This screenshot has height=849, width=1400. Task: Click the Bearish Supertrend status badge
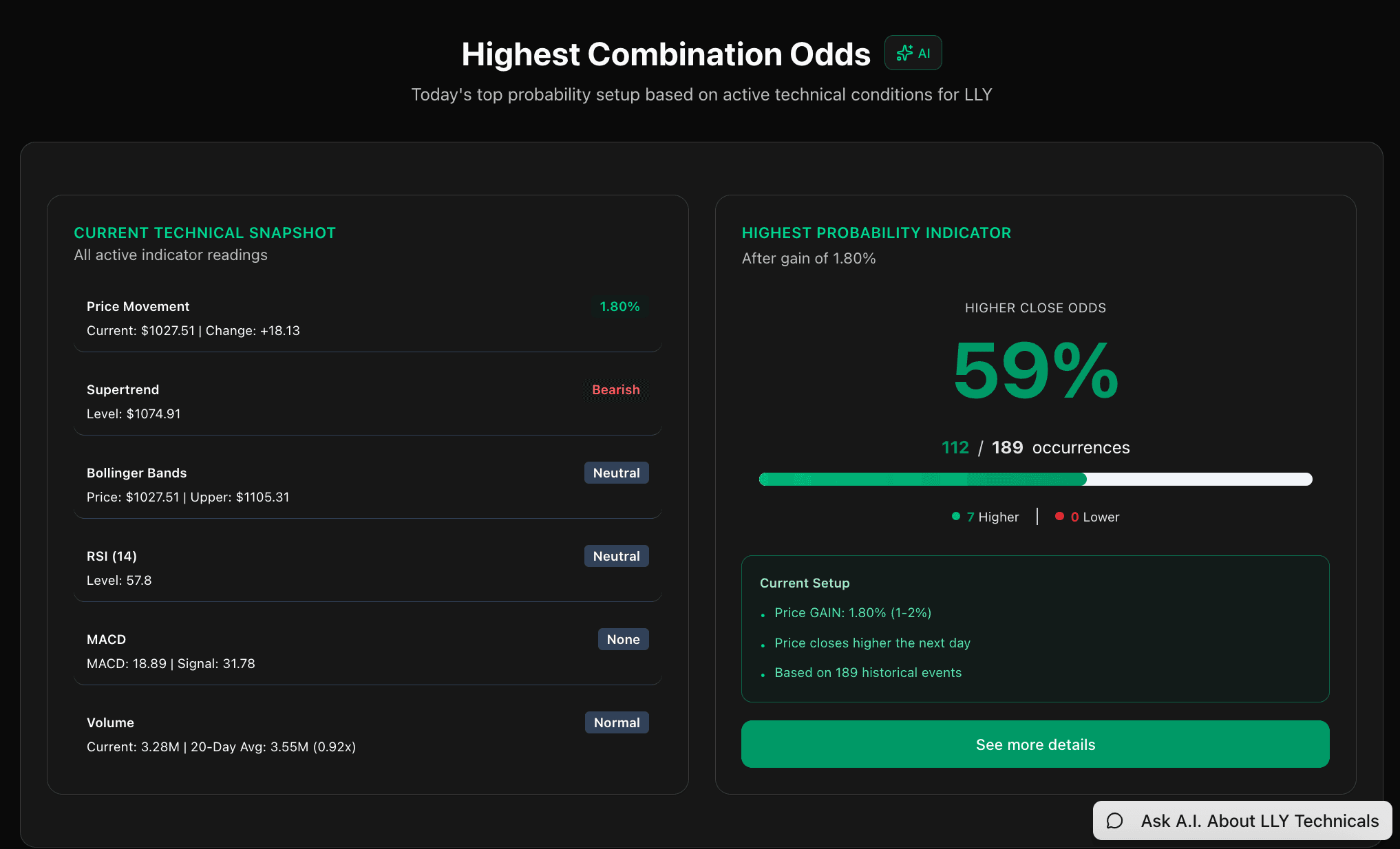(x=615, y=389)
